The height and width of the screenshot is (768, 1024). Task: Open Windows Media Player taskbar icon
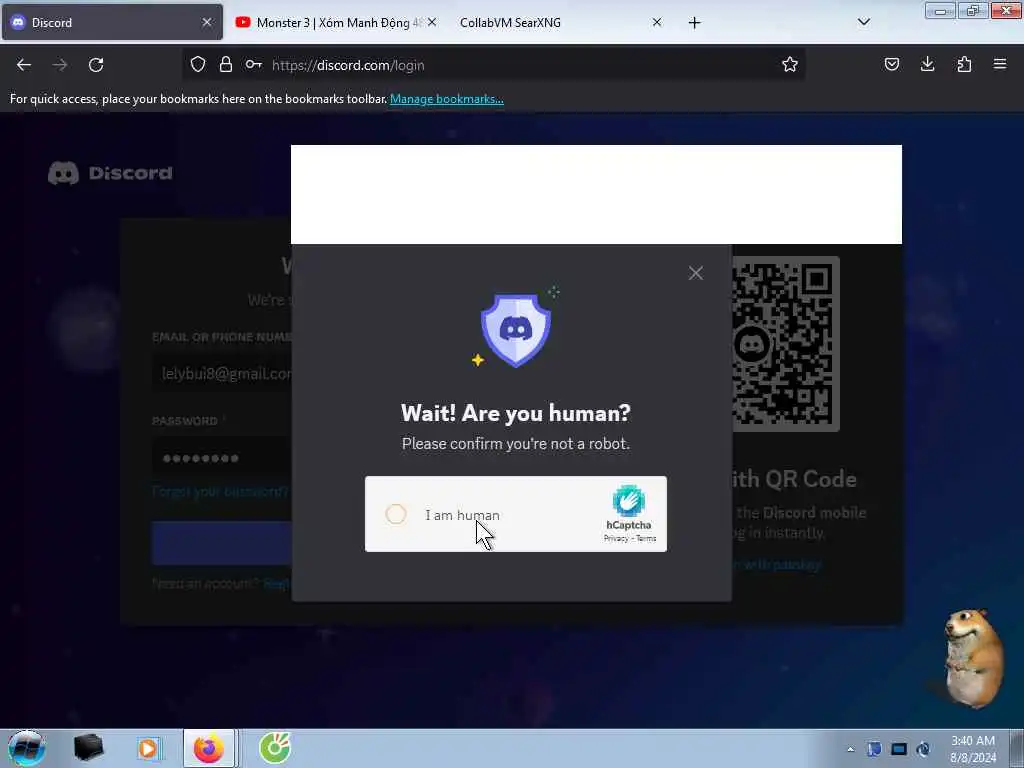[x=148, y=748]
